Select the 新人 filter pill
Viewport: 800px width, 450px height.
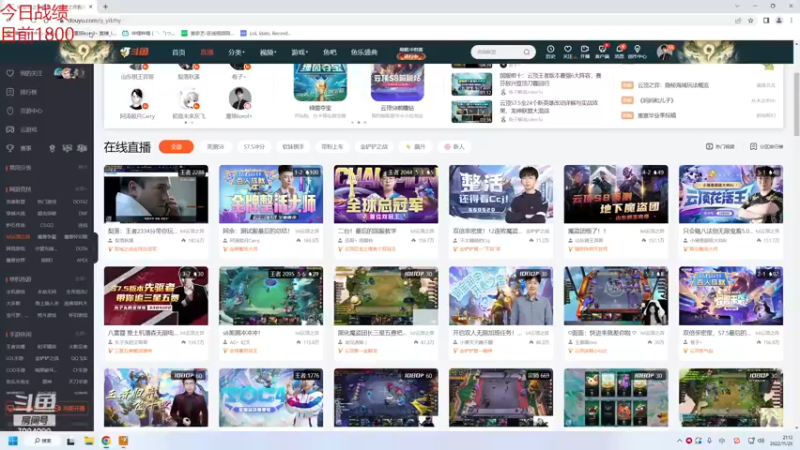[454, 147]
